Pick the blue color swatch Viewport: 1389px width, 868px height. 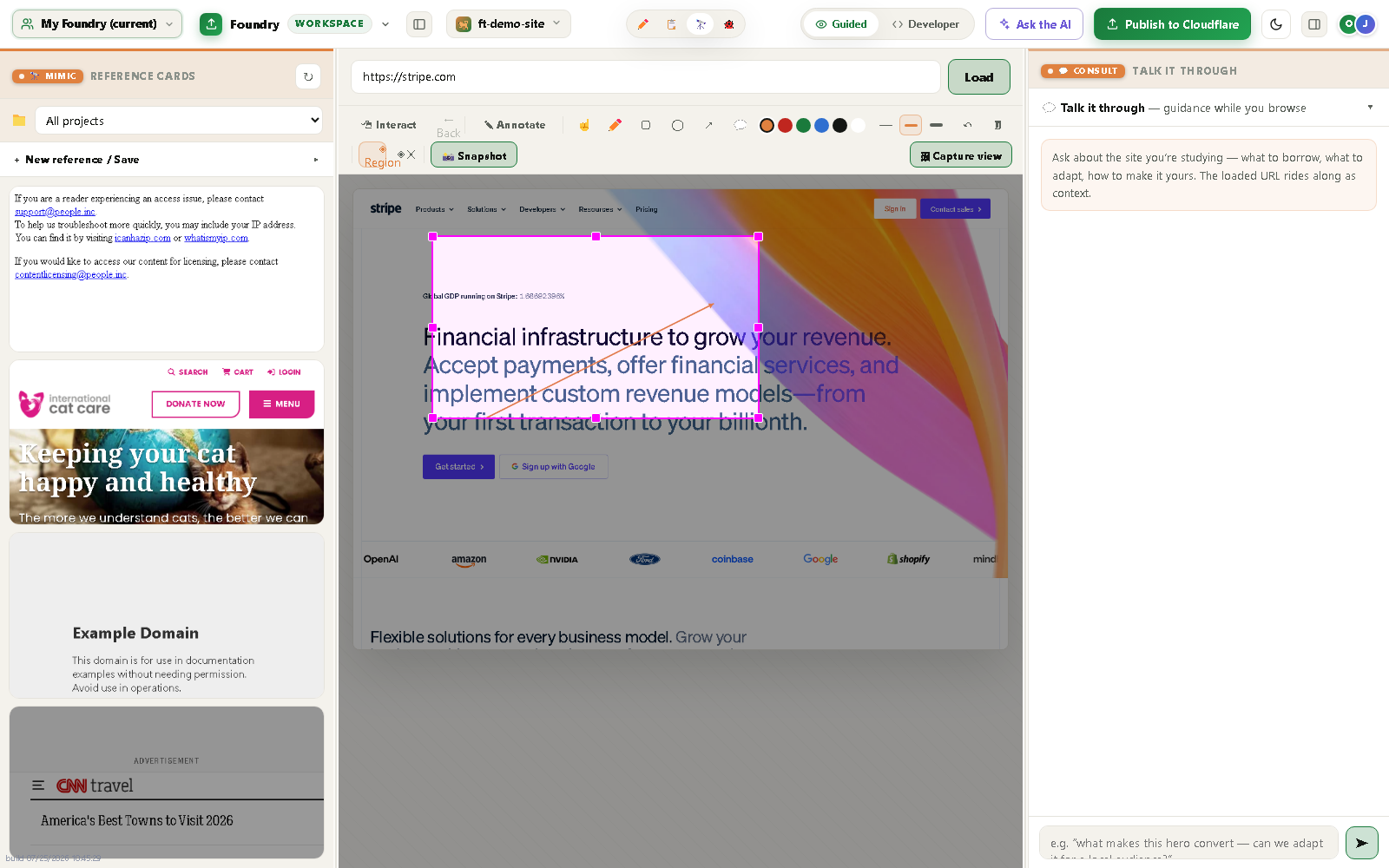(x=821, y=125)
